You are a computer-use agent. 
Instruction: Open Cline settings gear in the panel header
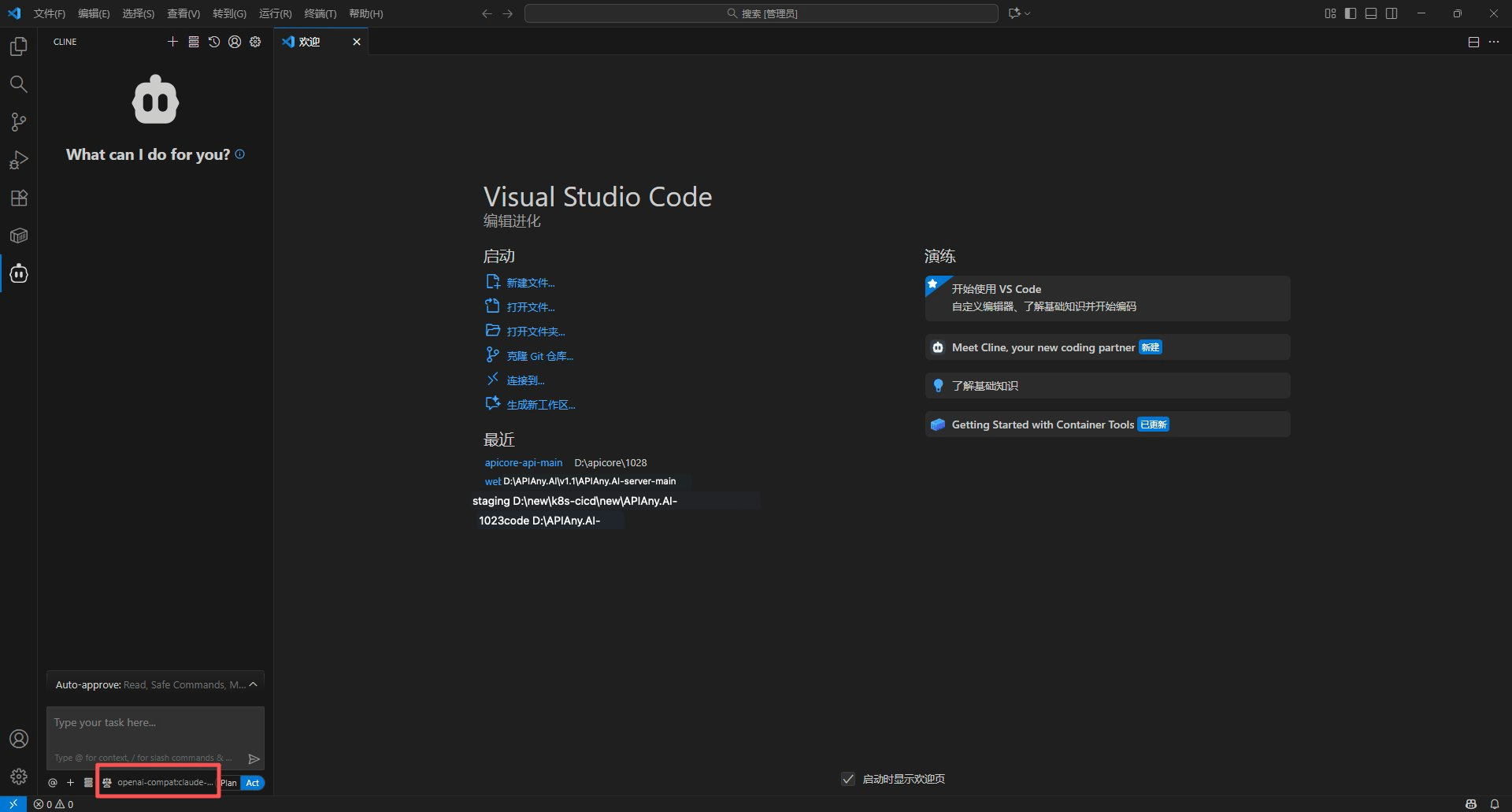point(255,42)
